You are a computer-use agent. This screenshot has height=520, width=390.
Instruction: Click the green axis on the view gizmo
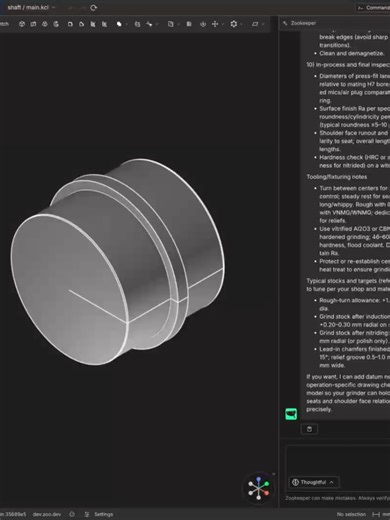267,483
